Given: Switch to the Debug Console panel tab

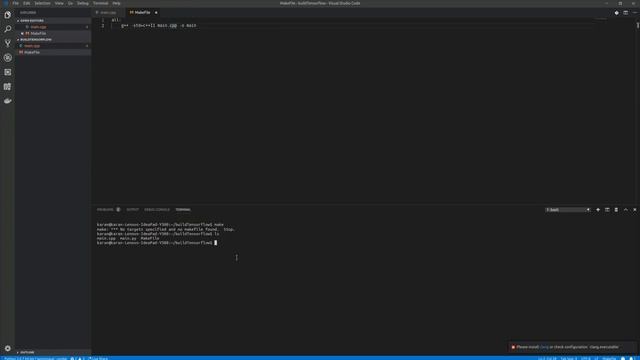Looking at the screenshot, I should [157, 210].
